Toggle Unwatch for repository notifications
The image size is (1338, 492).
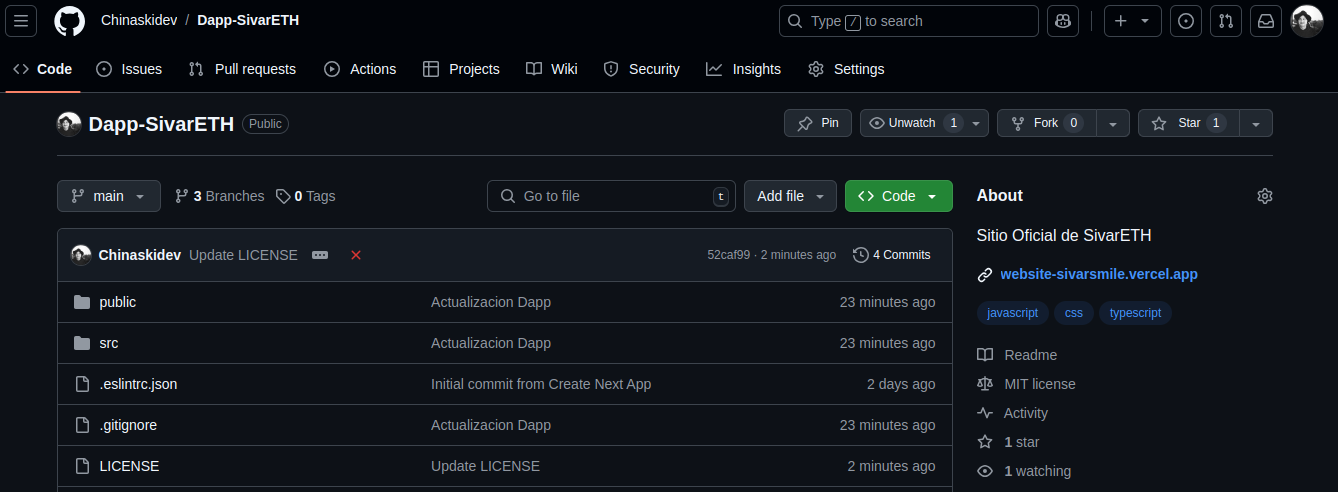click(902, 123)
